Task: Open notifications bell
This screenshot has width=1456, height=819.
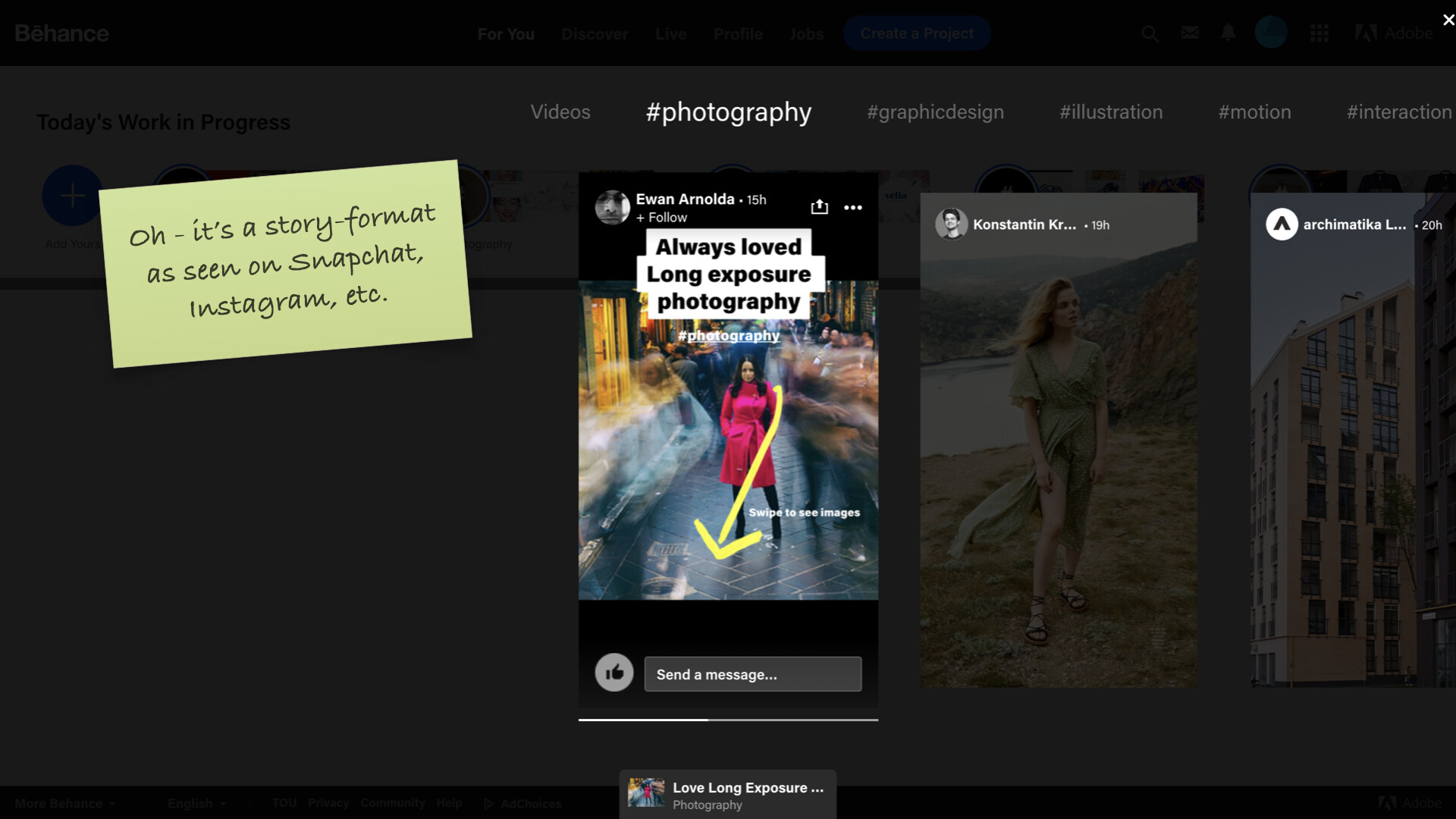Action: pyautogui.click(x=1228, y=33)
